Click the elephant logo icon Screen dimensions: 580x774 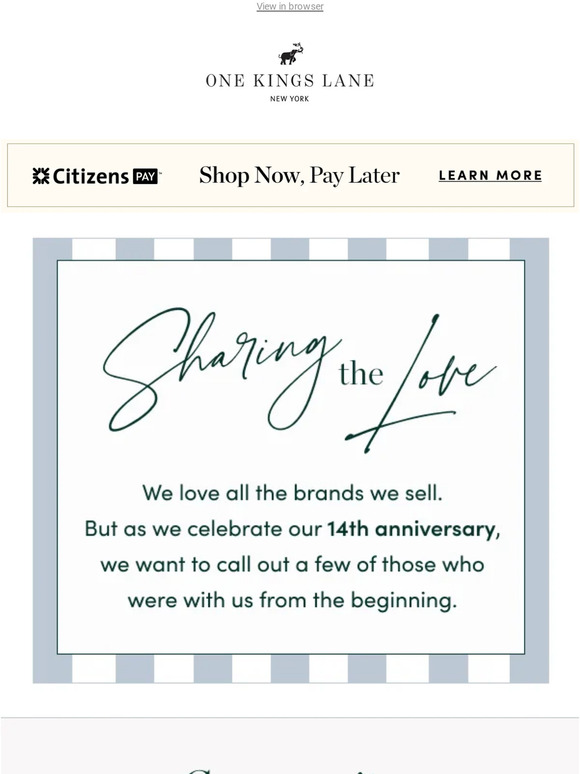pyautogui.click(x=290, y=54)
